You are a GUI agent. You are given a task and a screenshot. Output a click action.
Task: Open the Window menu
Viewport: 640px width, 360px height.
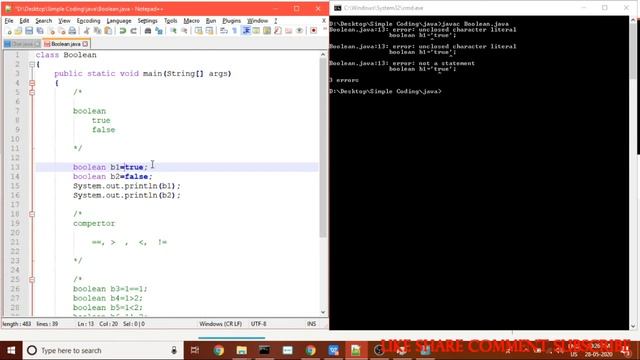[x=258, y=21]
